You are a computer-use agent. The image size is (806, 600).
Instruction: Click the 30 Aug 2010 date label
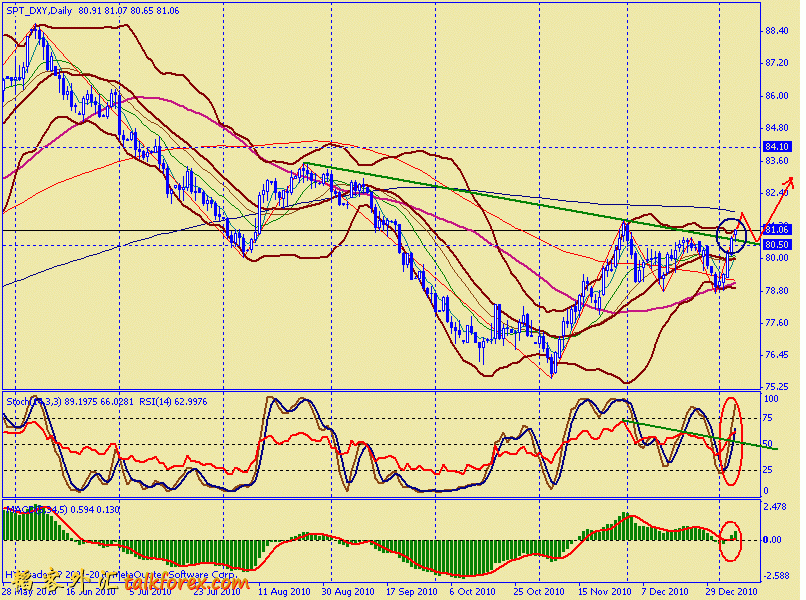(348, 591)
